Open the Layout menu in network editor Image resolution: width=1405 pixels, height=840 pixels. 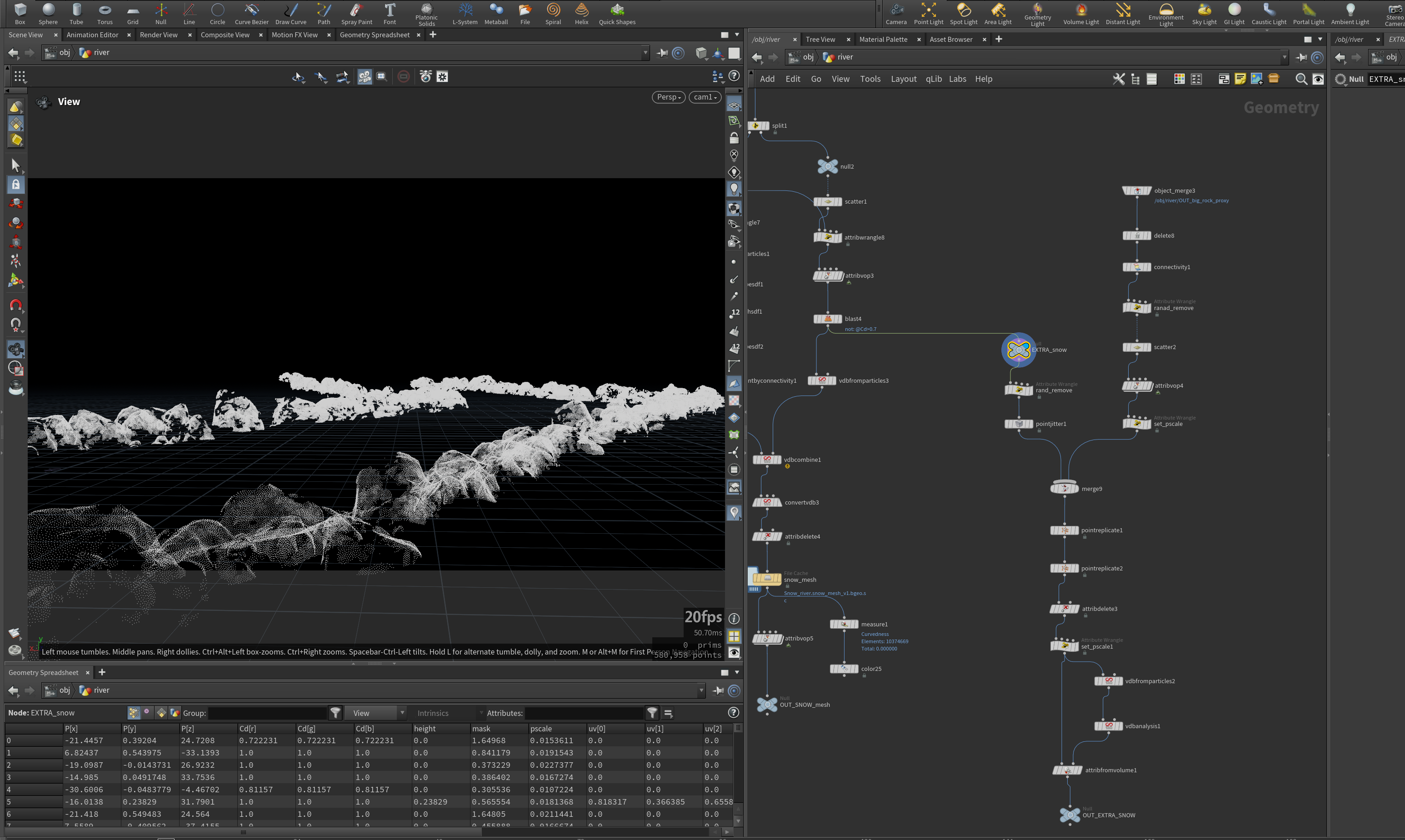pos(903,79)
